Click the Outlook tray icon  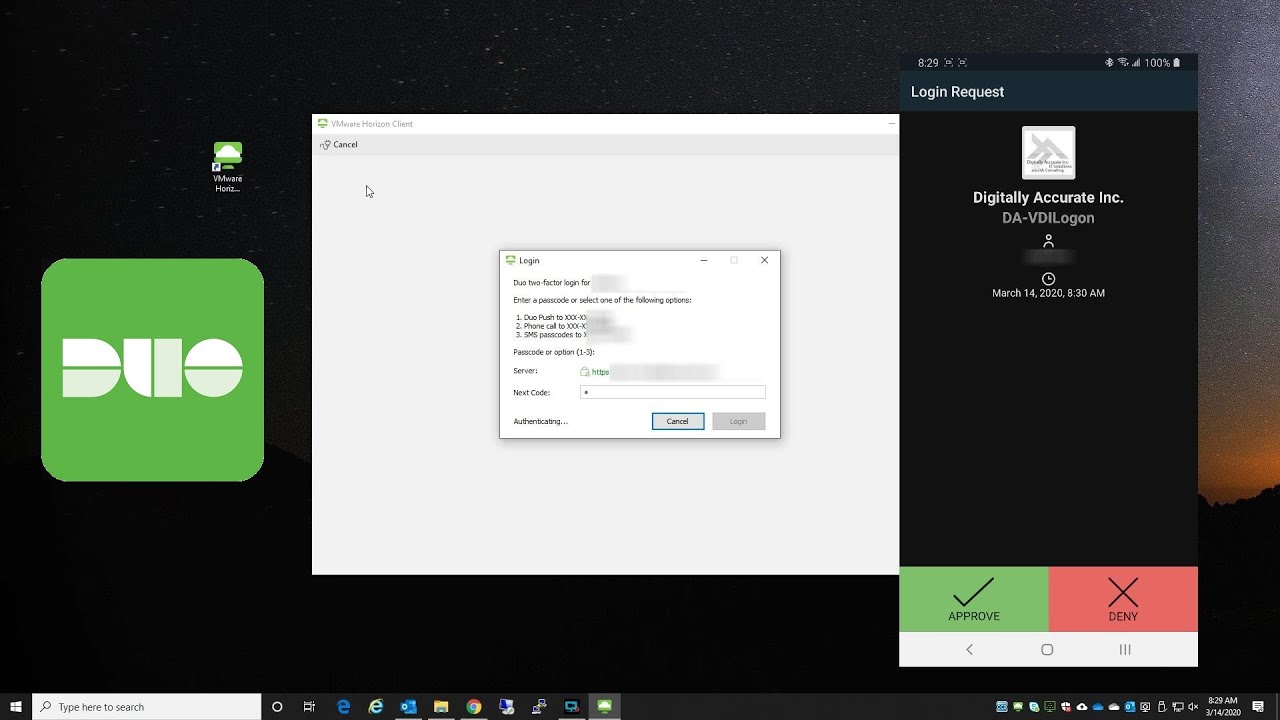click(x=1130, y=707)
